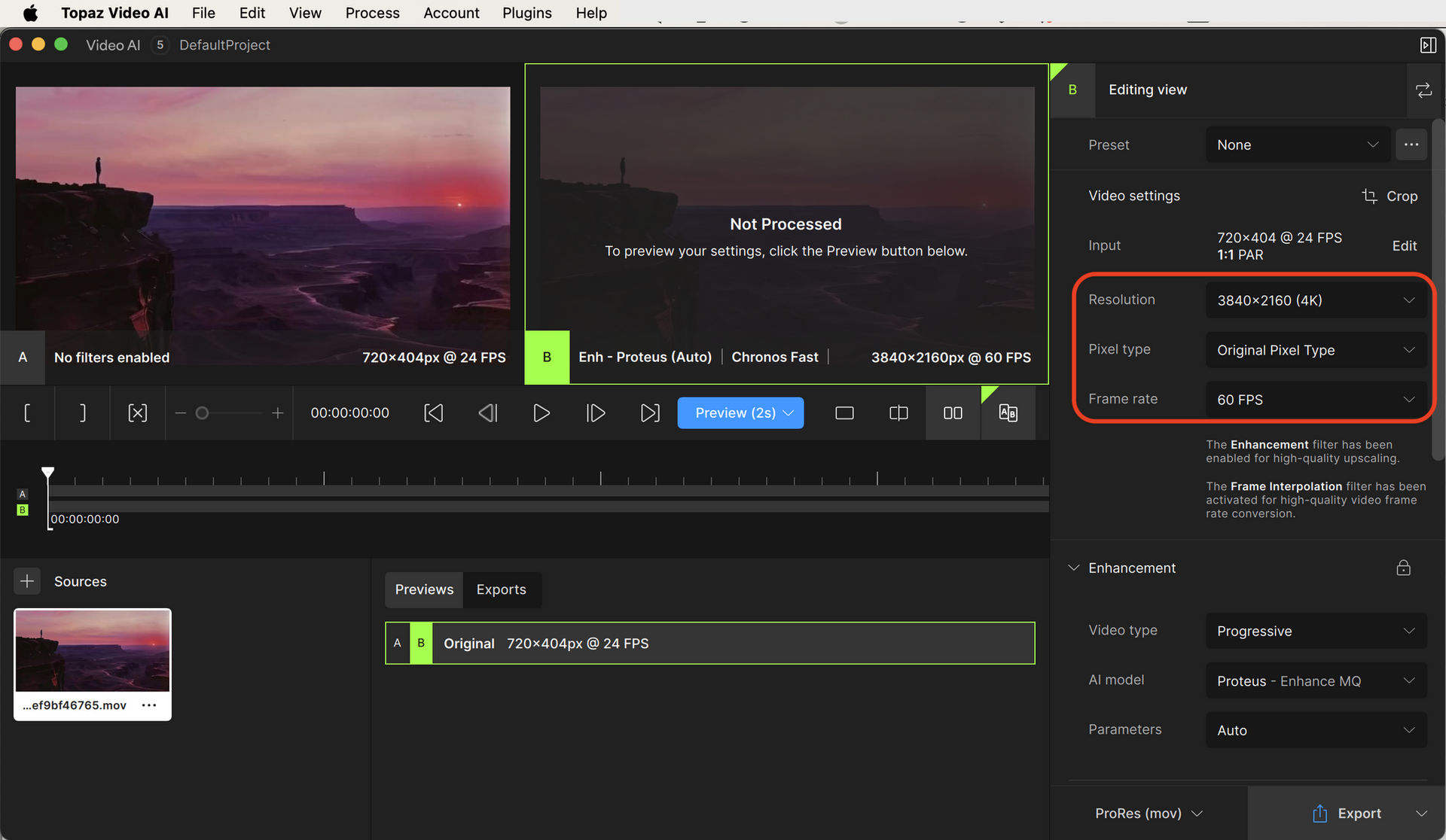
Task: Edit the input video settings
Action: (1404, 245)
